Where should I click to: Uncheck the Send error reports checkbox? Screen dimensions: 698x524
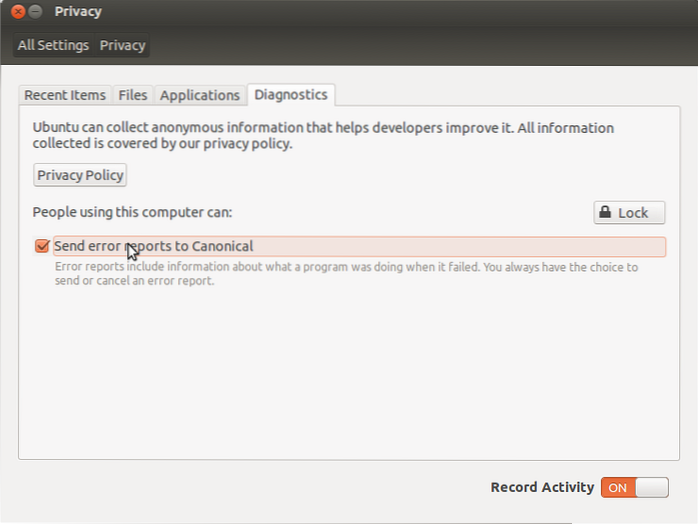pyautogui.click(x=42, y=246)
